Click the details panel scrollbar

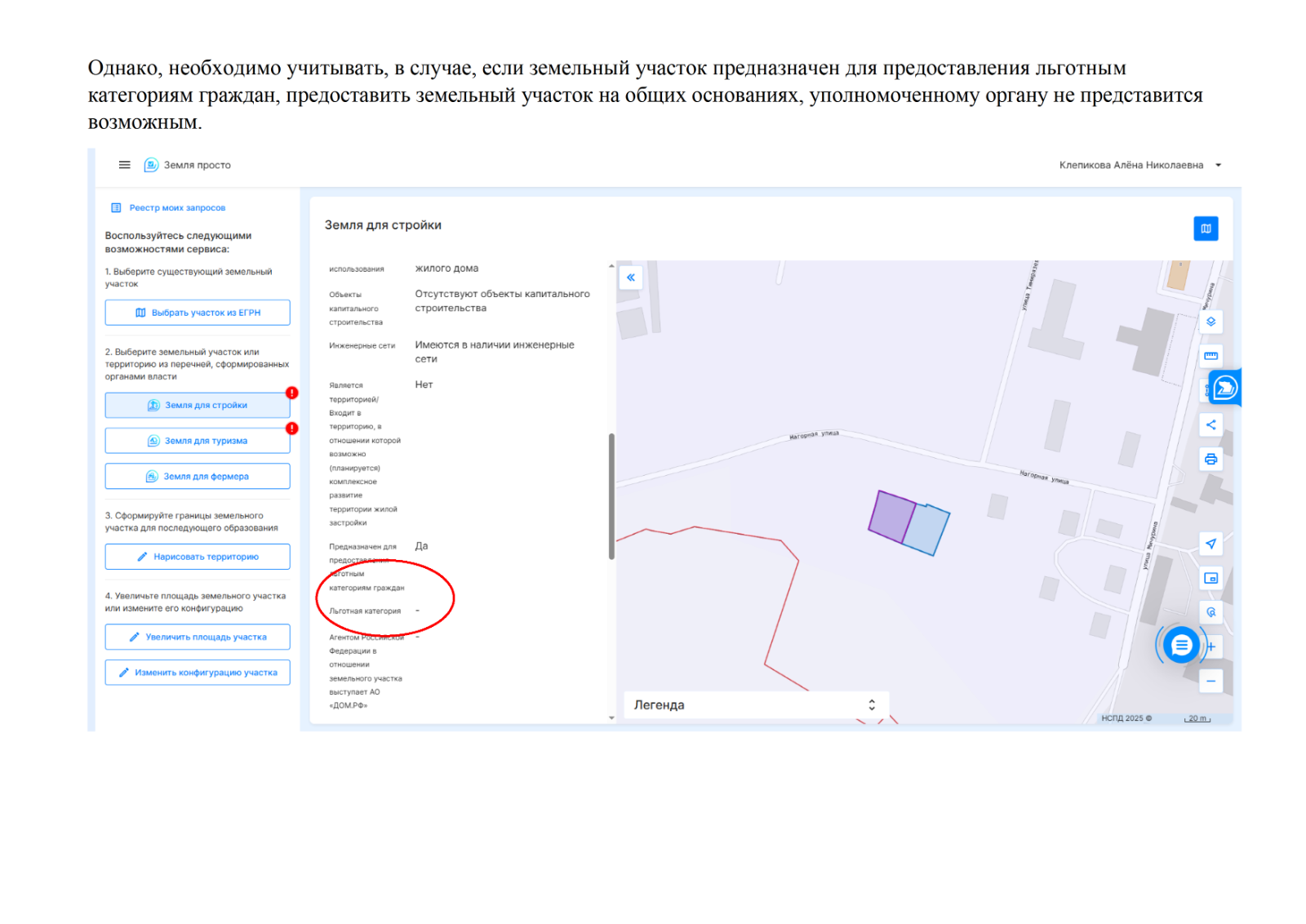coord(611,495)
